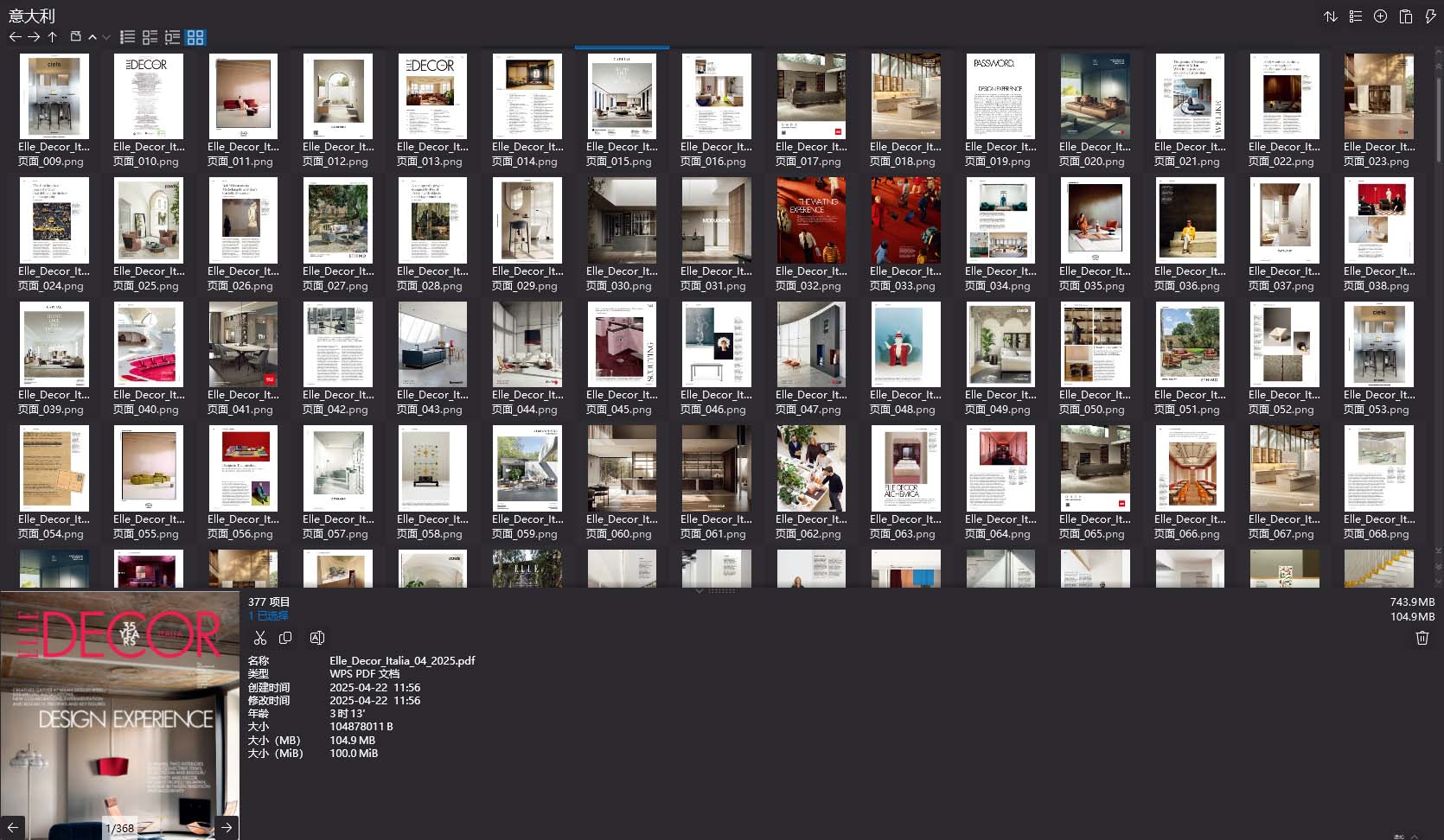
Task: Rename the selected file
Action: click(316, 638)
